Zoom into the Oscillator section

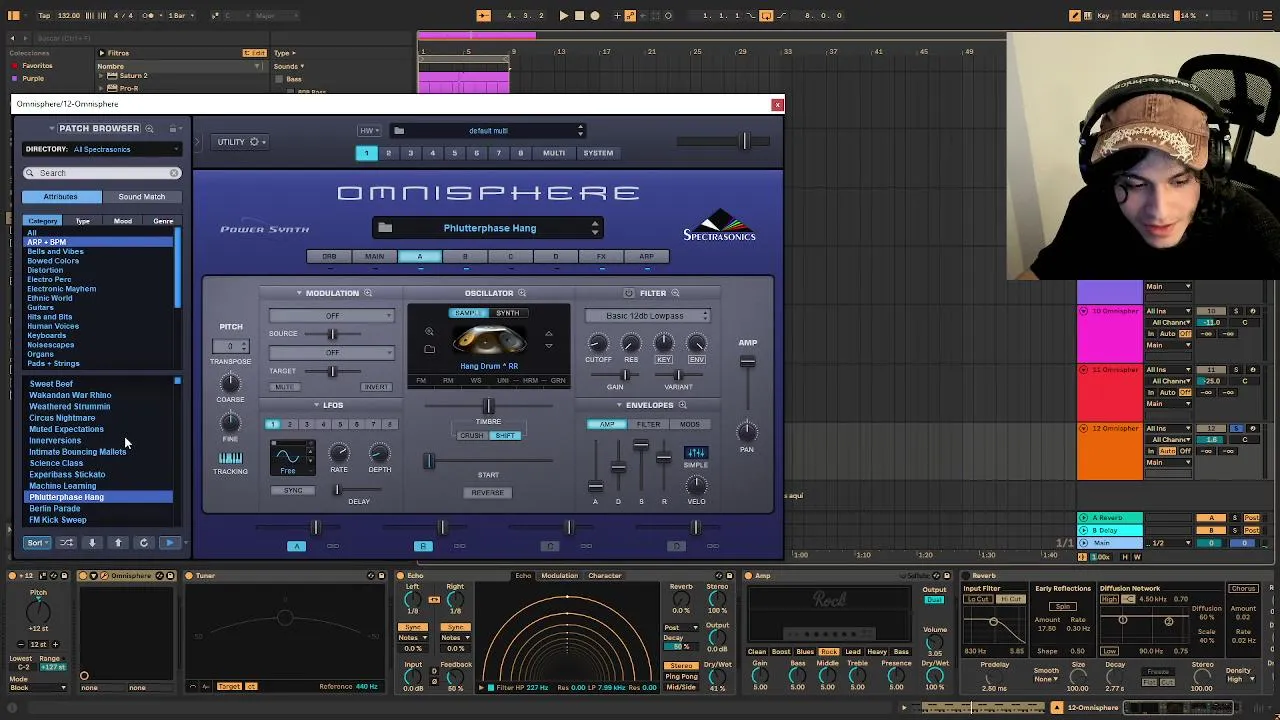[522, 293]
